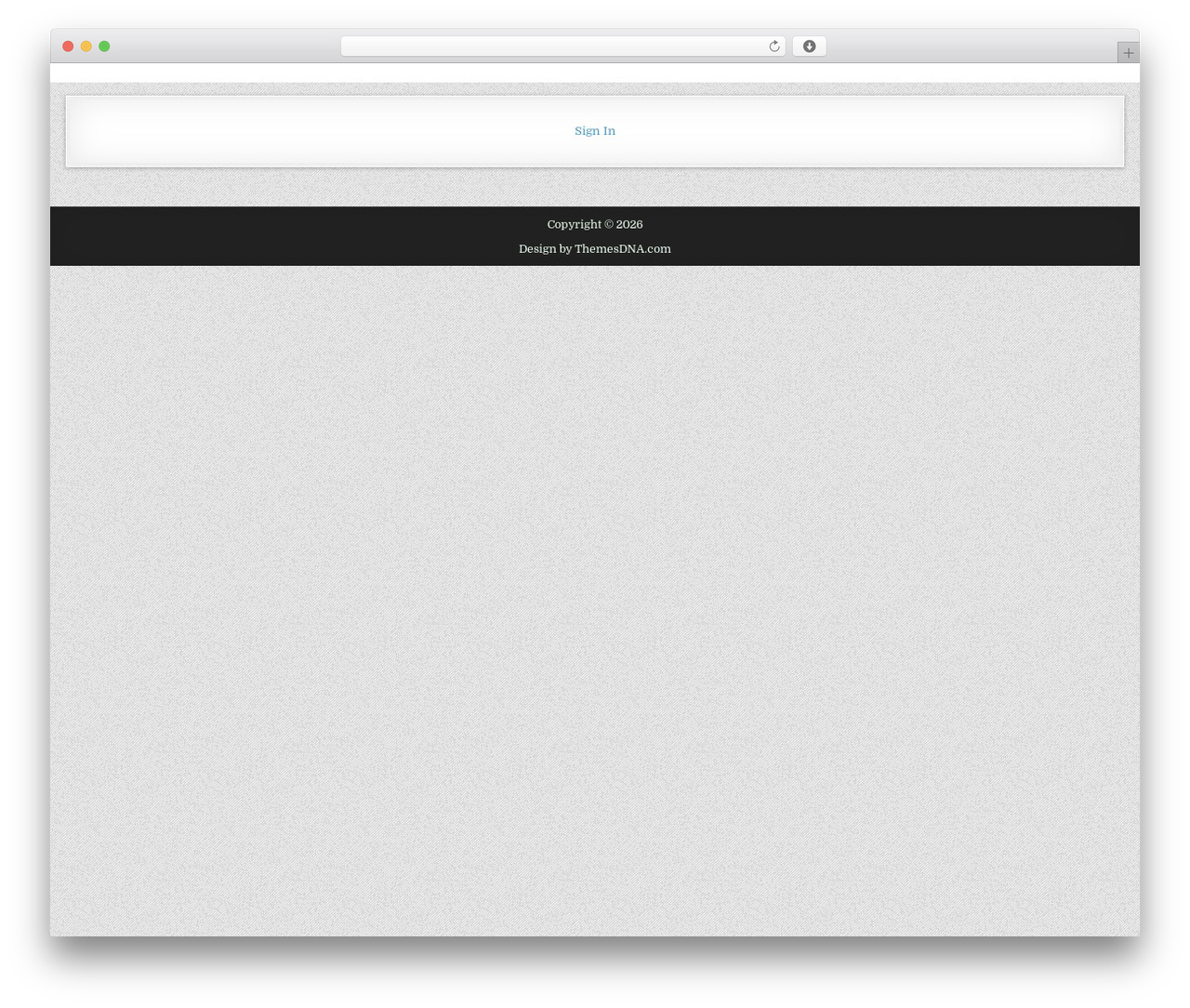This screenshot has width=1190, height=1008.
Task: Select the Copyright © 2026 footer text
Action: 595,224
